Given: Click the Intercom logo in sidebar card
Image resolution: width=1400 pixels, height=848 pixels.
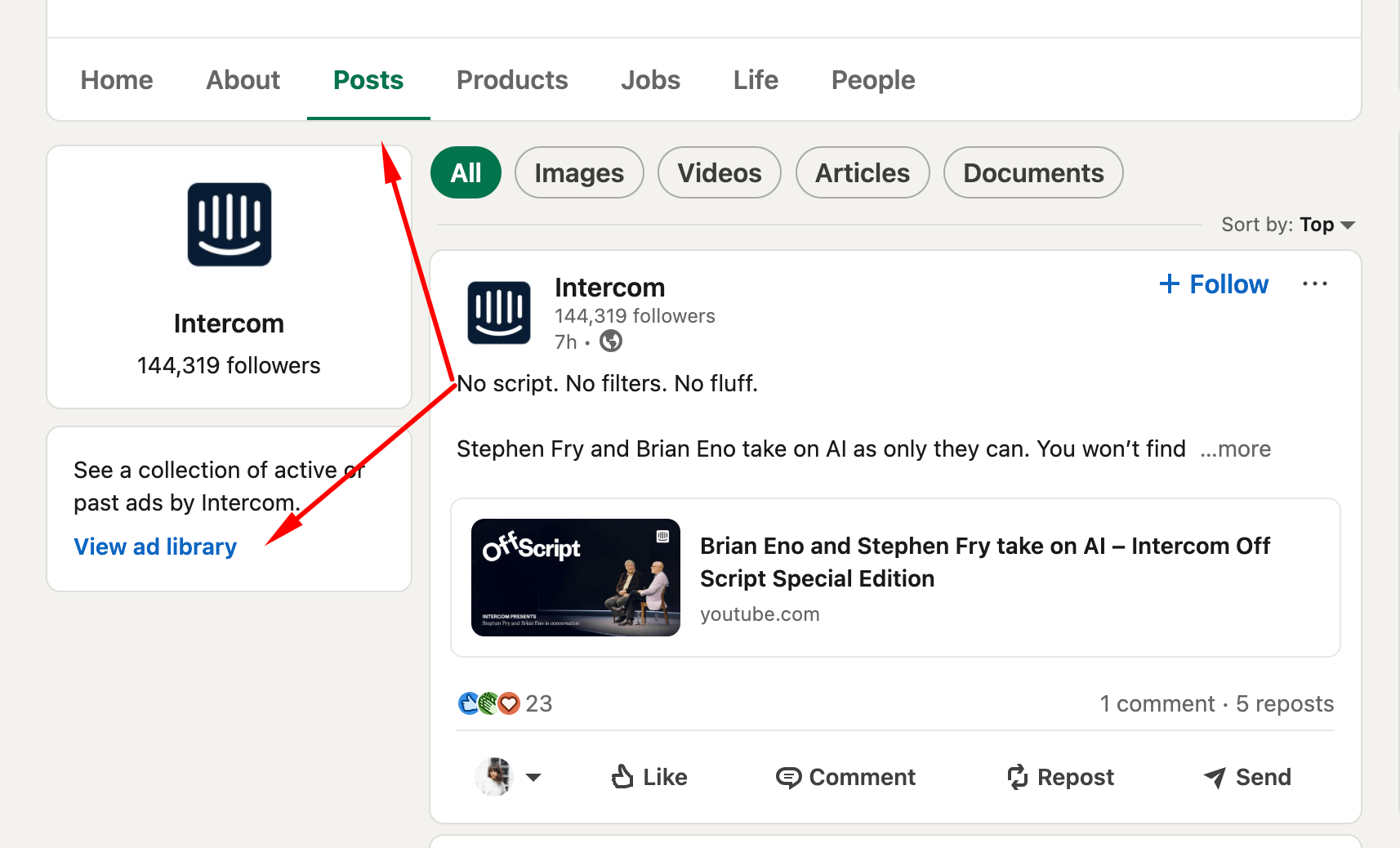Looking at the screenshot, I should pos(230,225).
